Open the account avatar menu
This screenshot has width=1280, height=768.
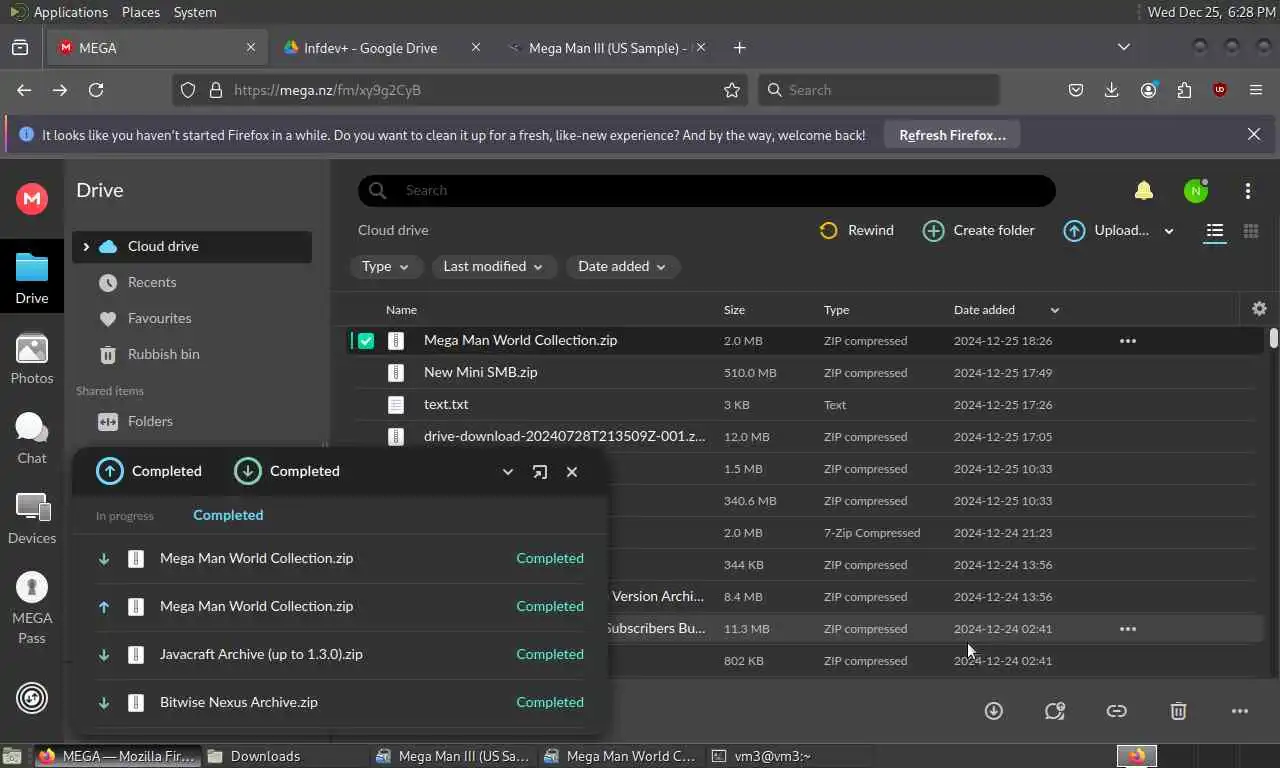(x=1196, y=190)
